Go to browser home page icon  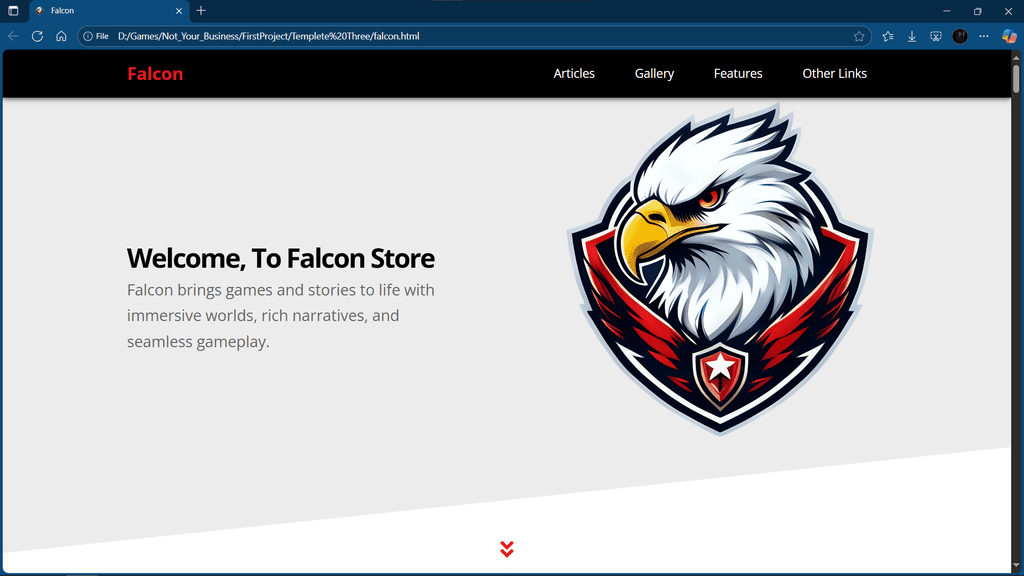[x=61, y=37]
